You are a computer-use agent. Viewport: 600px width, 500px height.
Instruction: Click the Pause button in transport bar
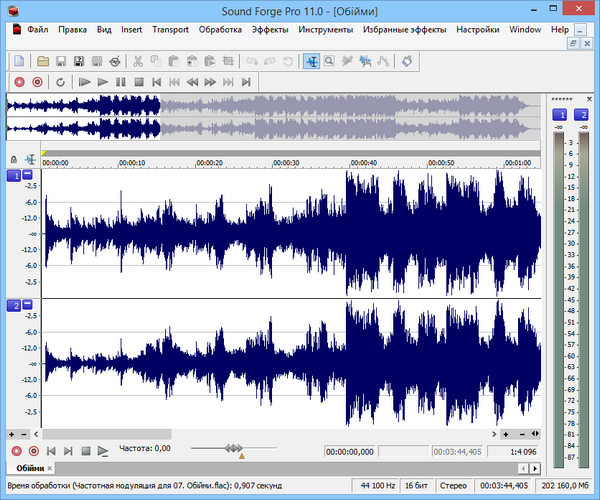coord(121,81)
